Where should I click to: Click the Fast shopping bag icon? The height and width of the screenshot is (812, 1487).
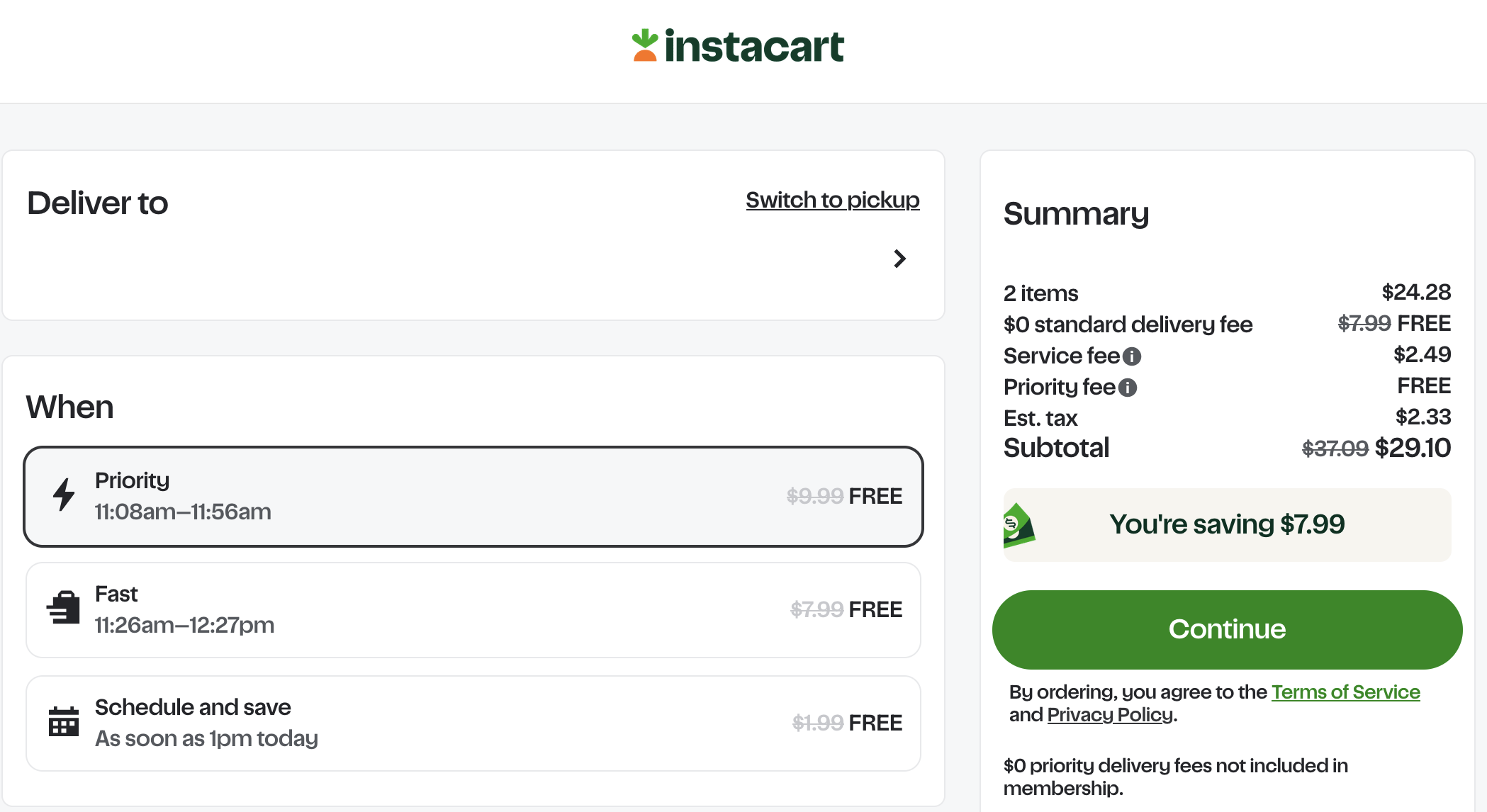click(64, 608)
